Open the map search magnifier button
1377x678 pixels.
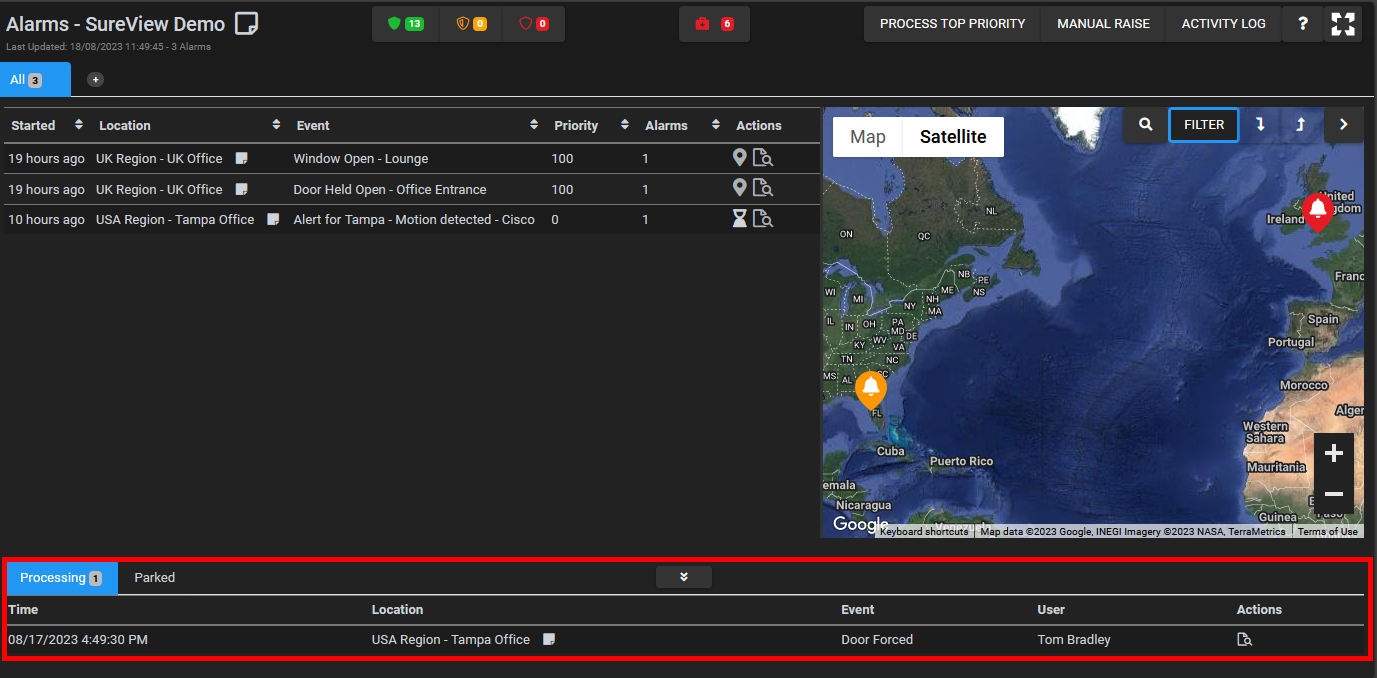pyautogui.click(x=1146, y=125)
